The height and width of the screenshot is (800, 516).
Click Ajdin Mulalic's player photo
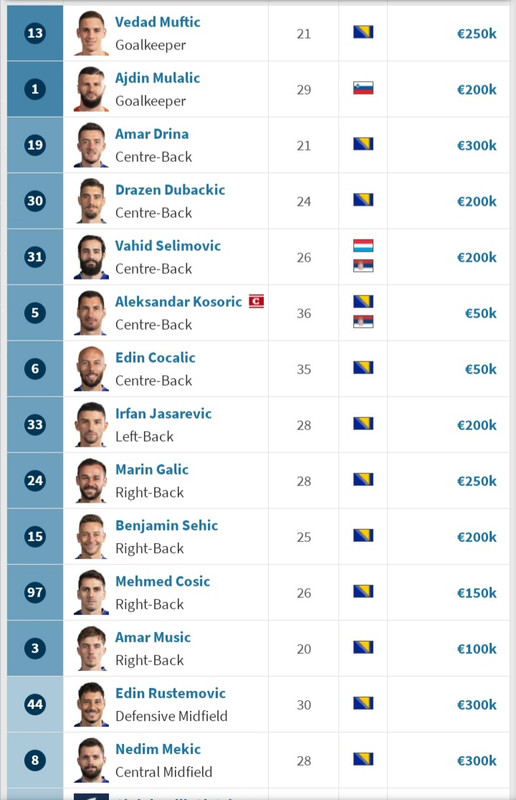point(91,89)
